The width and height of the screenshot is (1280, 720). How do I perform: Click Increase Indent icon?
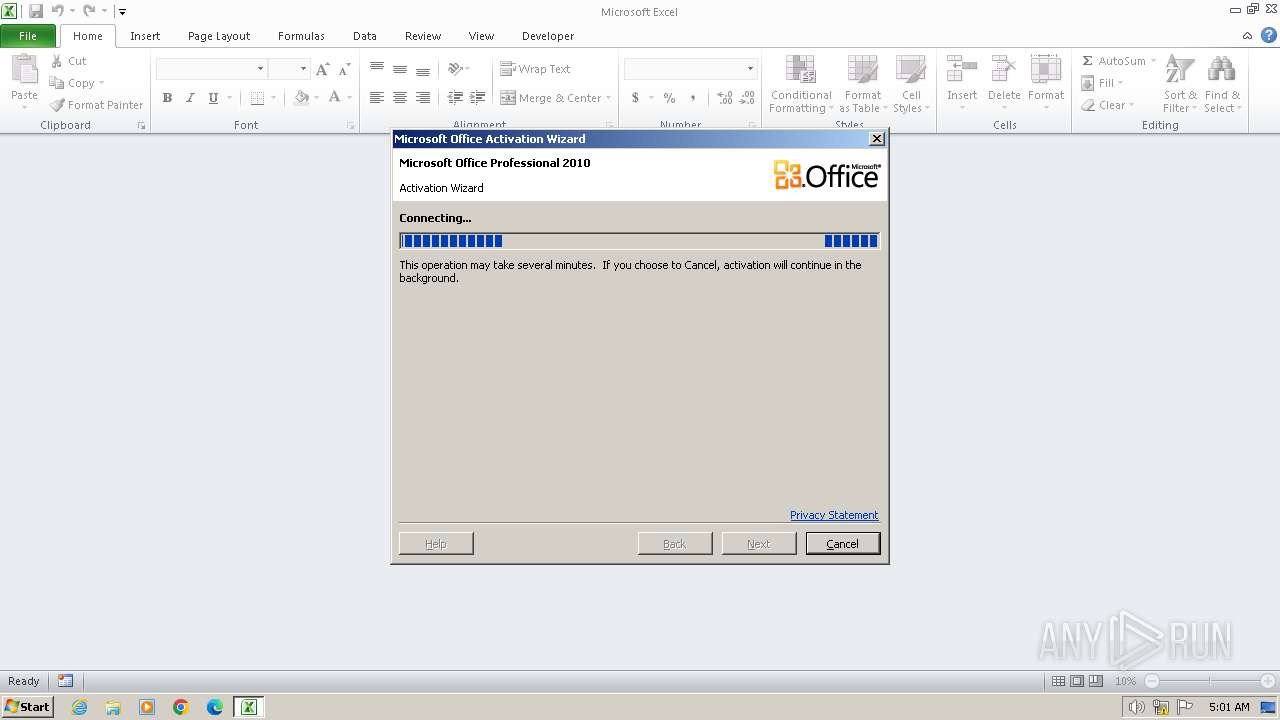coord(478,98)
